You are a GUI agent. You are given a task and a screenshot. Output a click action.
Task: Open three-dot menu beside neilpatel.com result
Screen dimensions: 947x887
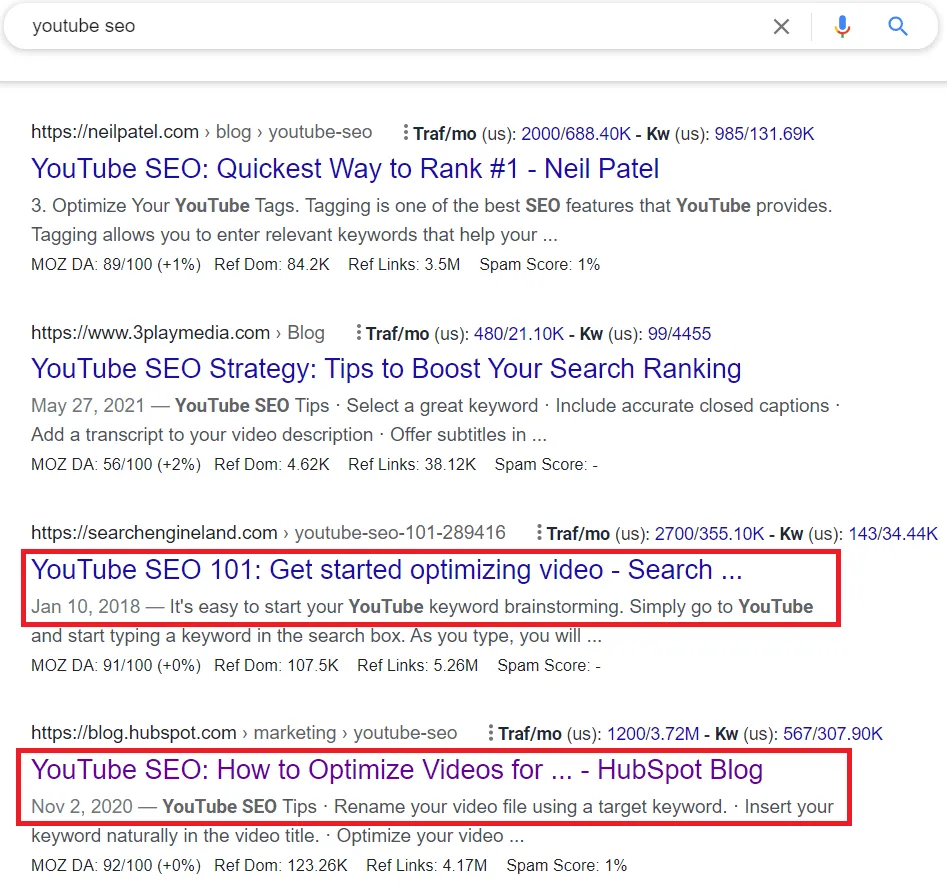coord(405,133)
